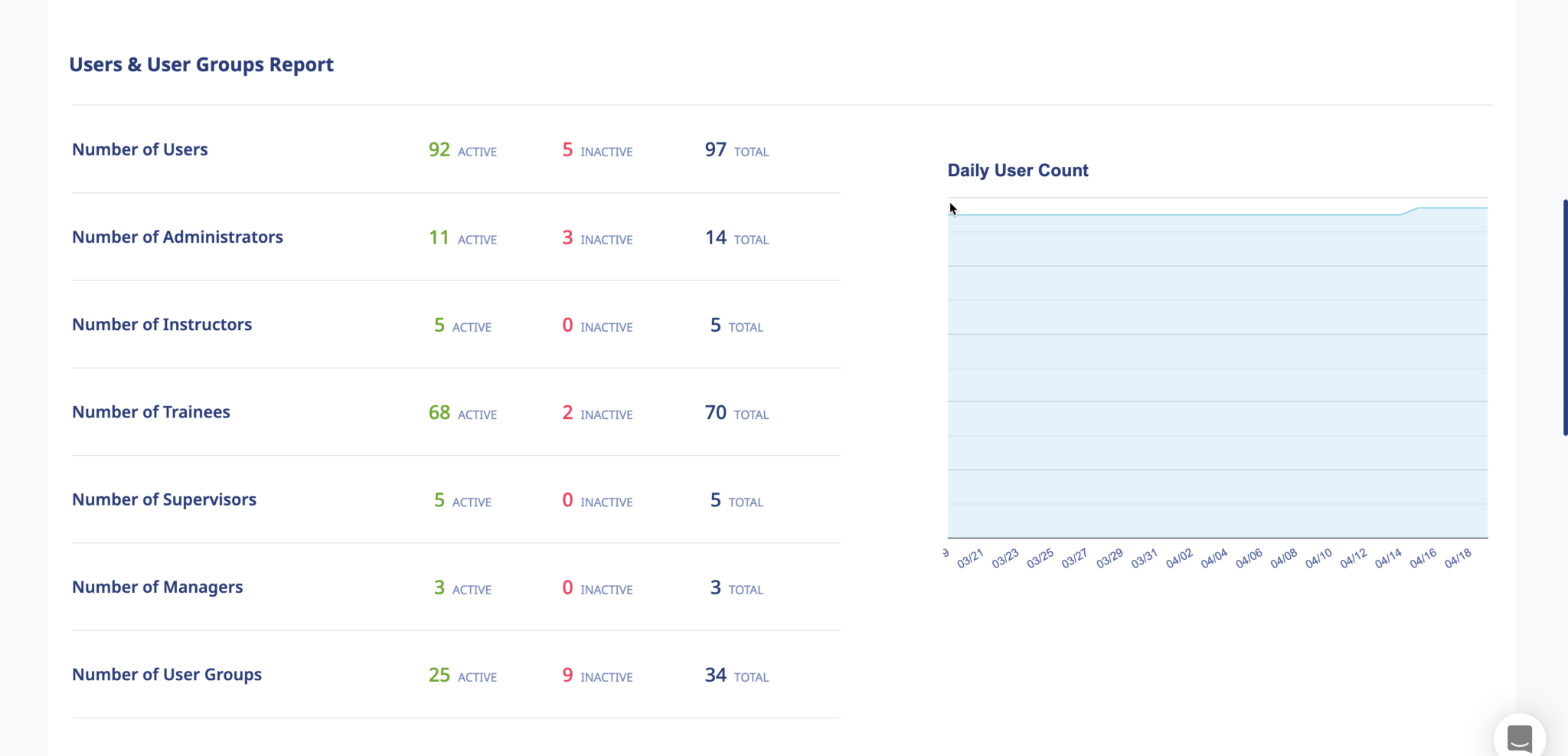
Task: Select the Number of Administrators row label
Action: coord(178,237)
